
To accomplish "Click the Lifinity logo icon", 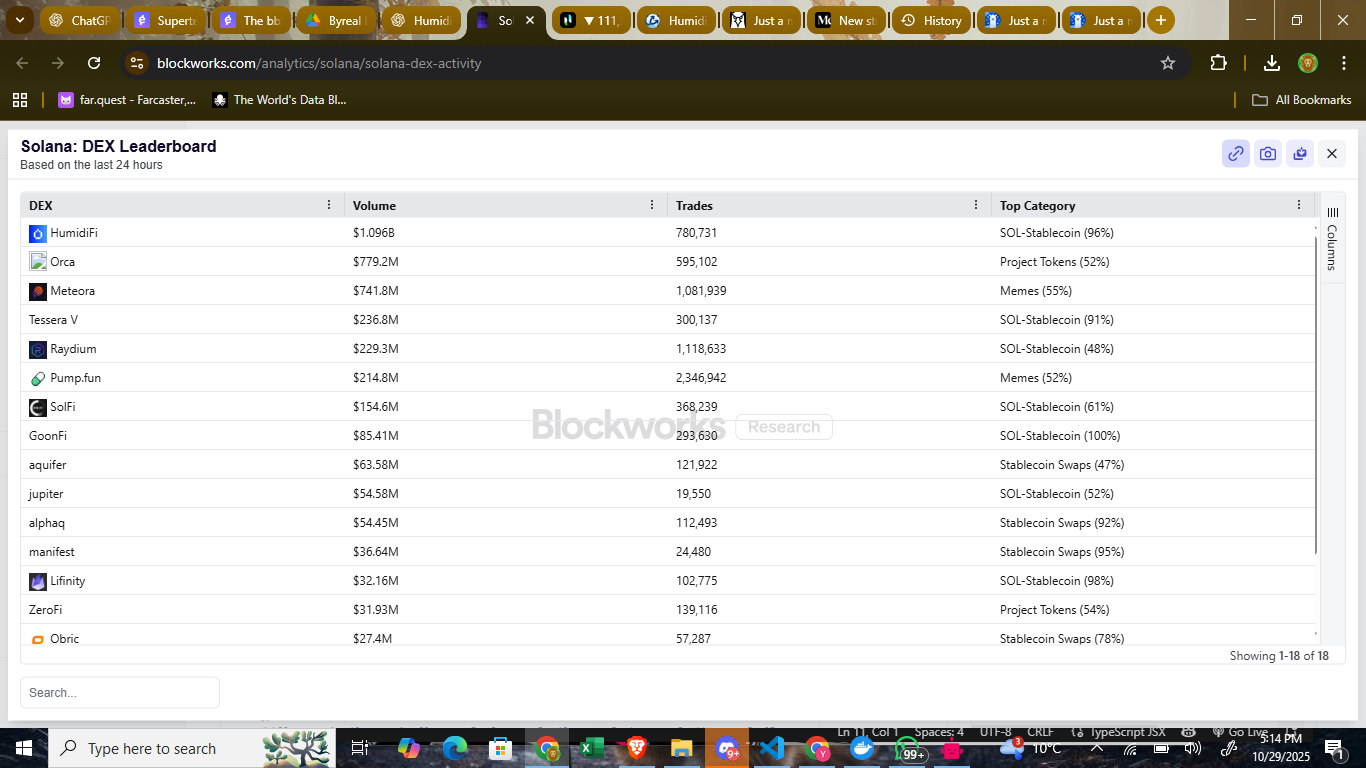I will click(x=38, y=581).
